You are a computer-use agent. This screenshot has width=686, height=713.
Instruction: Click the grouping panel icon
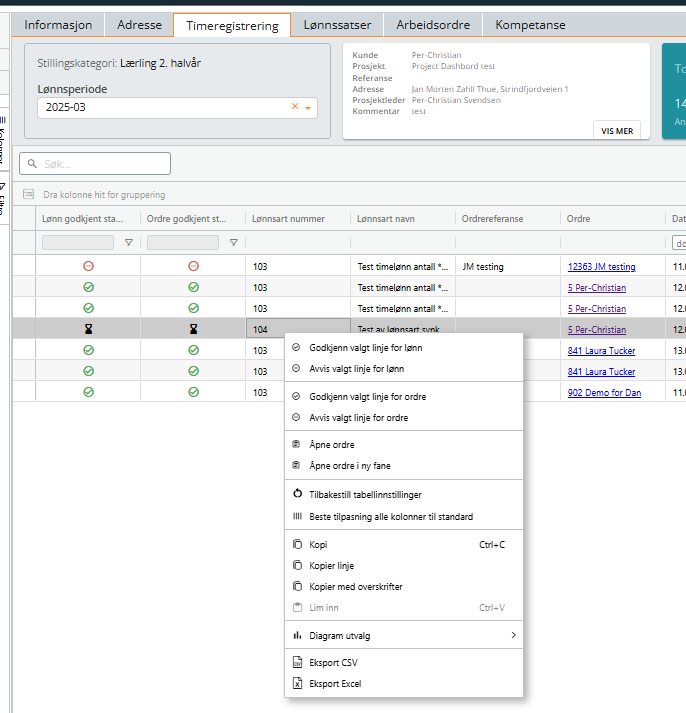(x=29, y=194)
